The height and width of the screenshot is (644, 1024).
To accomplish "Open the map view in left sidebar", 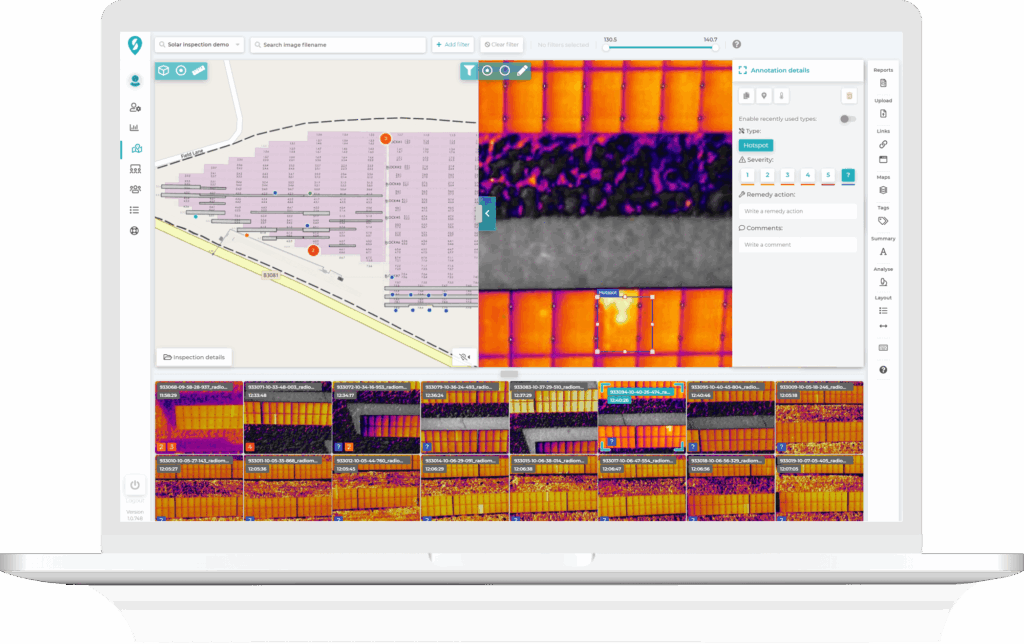I will 134,149.
